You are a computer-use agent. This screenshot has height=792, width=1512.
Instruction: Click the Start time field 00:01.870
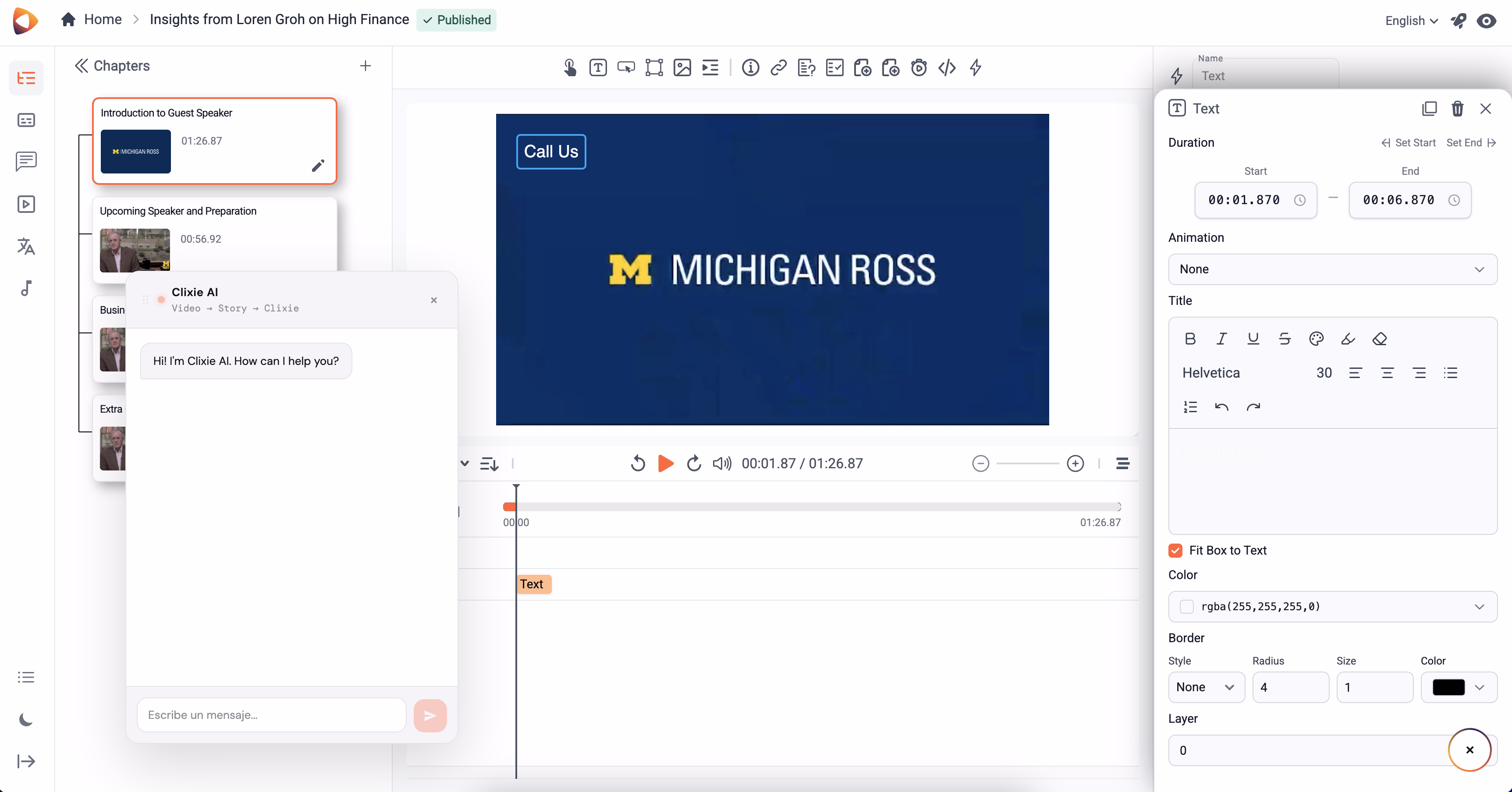point(1256,200)
